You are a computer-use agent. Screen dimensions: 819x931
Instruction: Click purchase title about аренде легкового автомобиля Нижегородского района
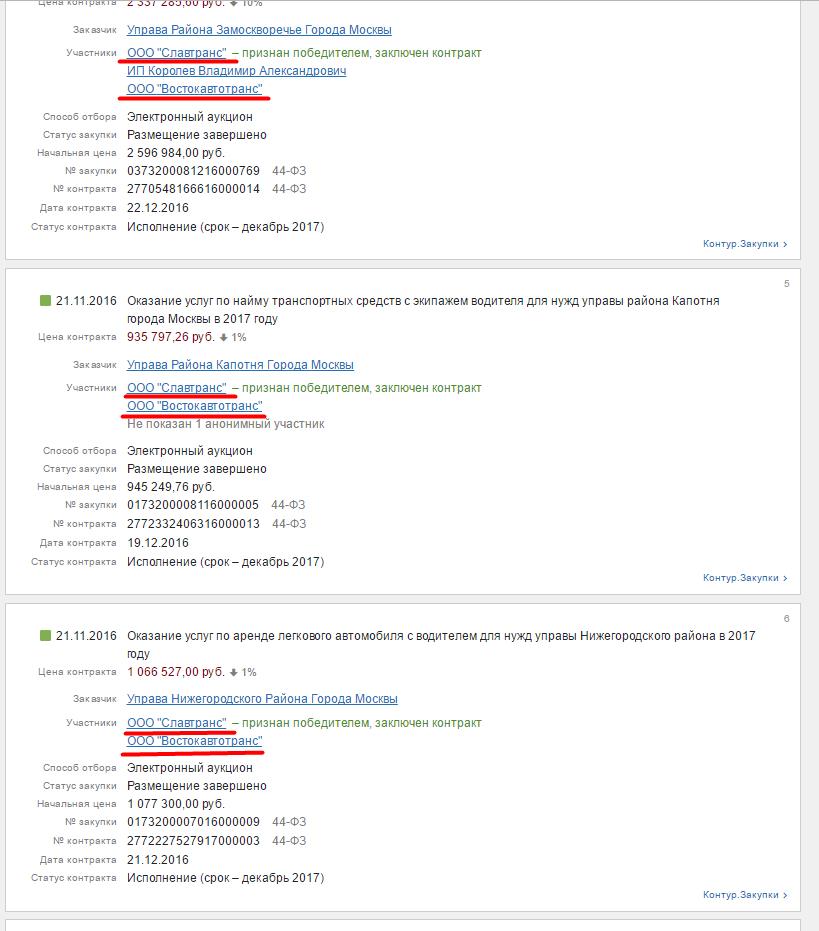441,644
